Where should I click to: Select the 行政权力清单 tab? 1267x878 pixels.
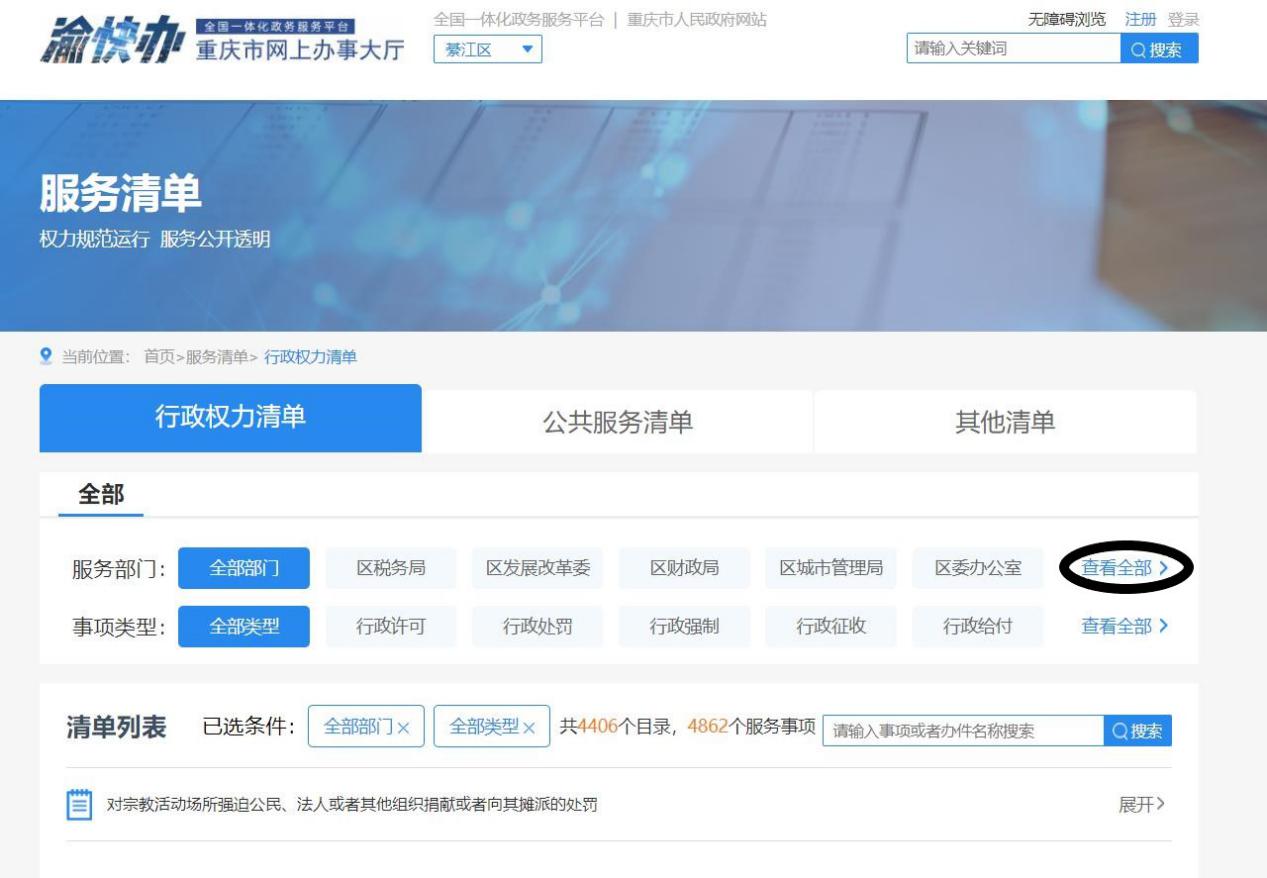tap(230, 418)
